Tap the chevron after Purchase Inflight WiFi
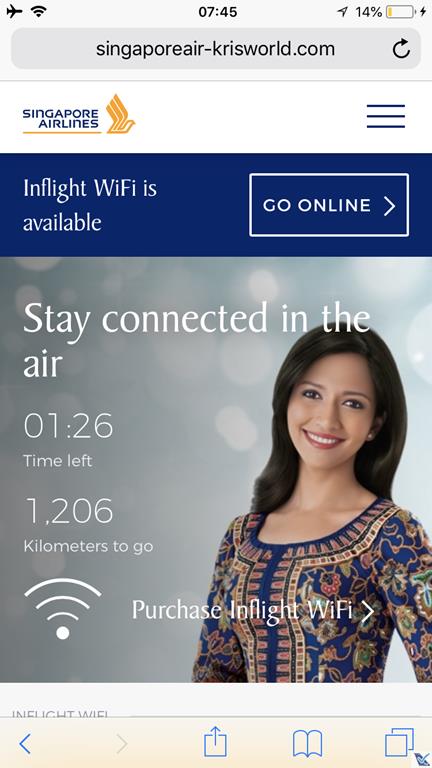The height and width of the screenshot is (768, 432). 367,611
